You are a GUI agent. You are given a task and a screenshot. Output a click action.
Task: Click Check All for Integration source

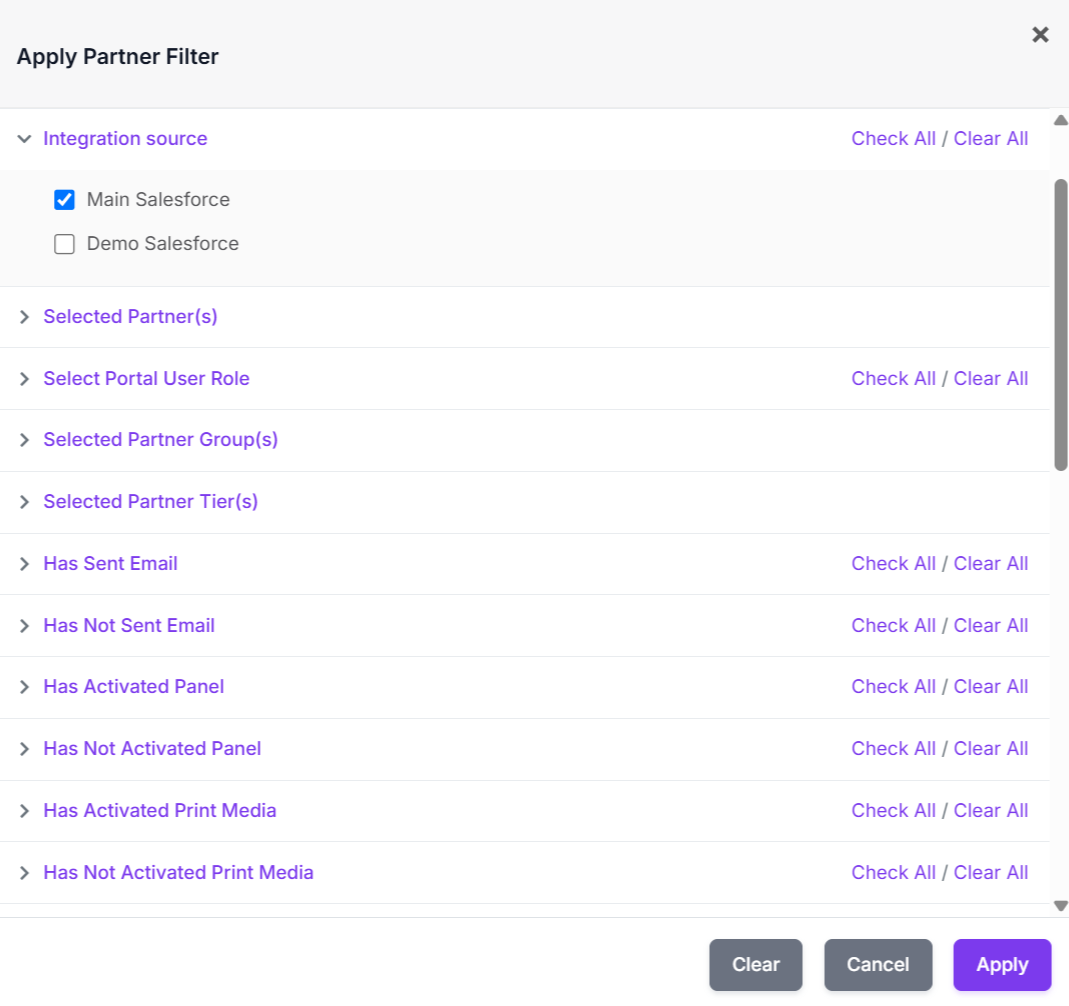893,138
